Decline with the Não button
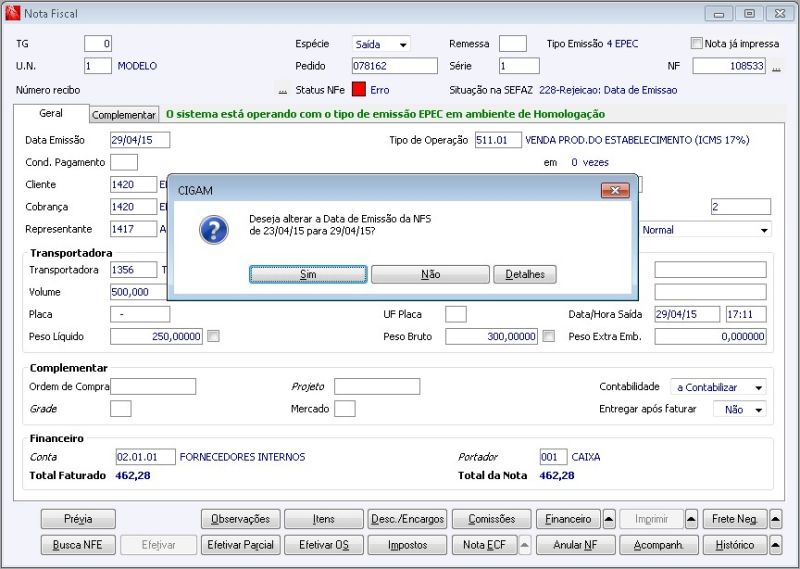 tap(430, 275)
